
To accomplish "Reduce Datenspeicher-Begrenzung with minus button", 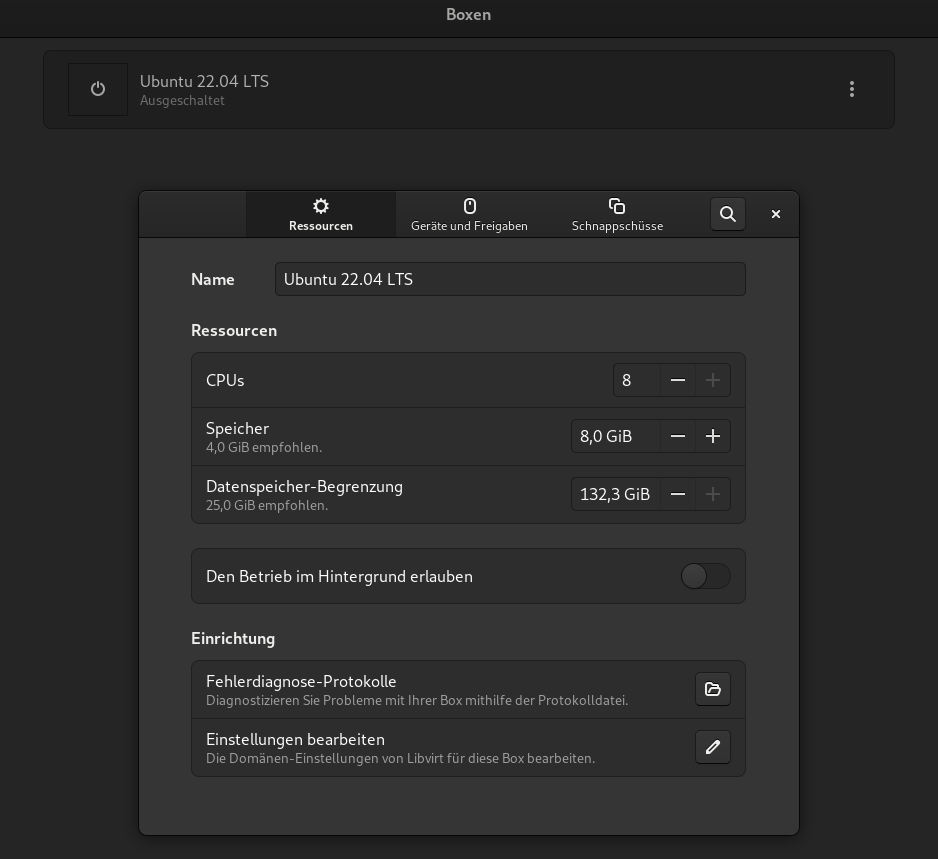I will [x=678, y=494].
